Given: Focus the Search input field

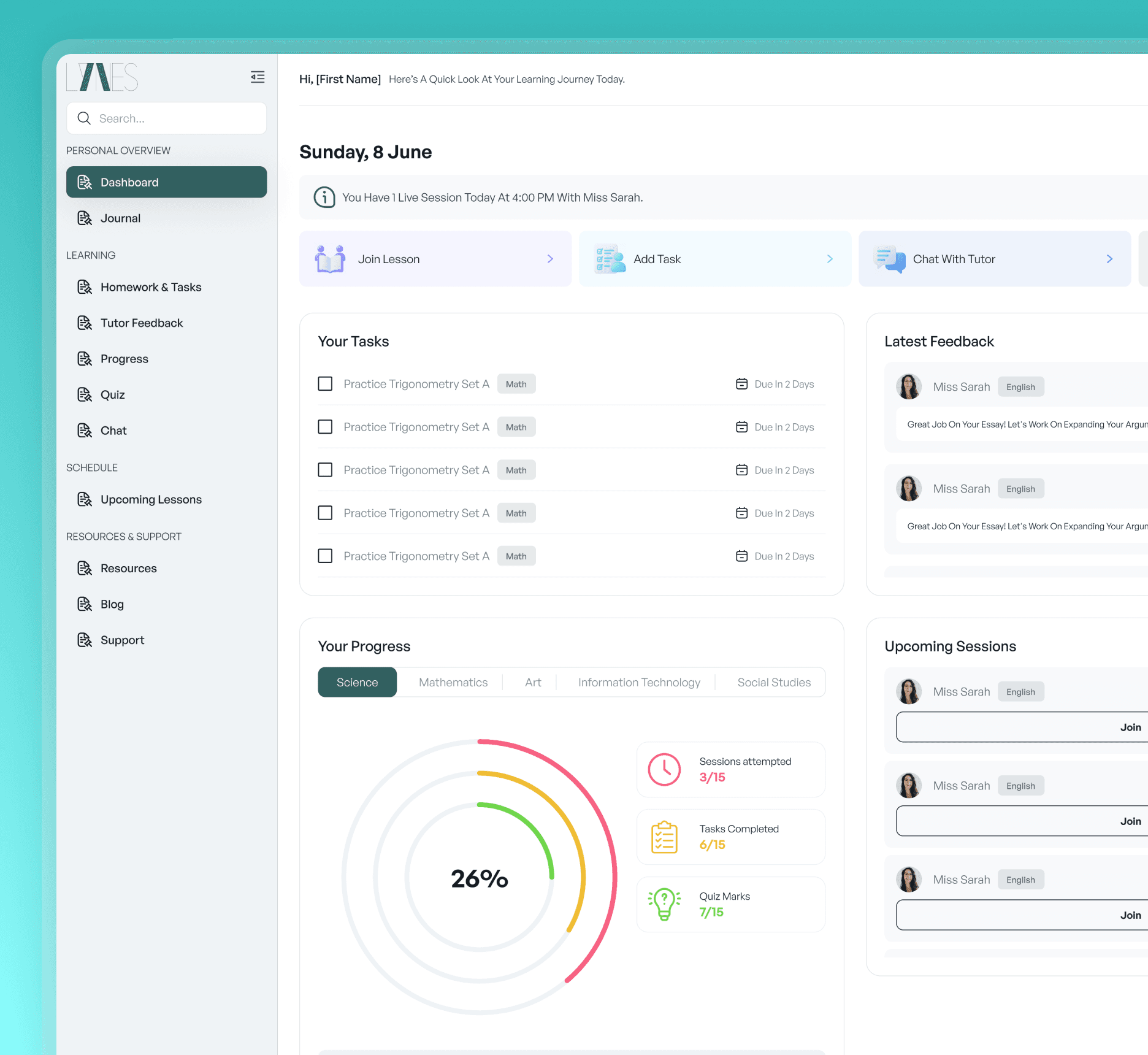Looking at the screenshot, I should [167, 118].
